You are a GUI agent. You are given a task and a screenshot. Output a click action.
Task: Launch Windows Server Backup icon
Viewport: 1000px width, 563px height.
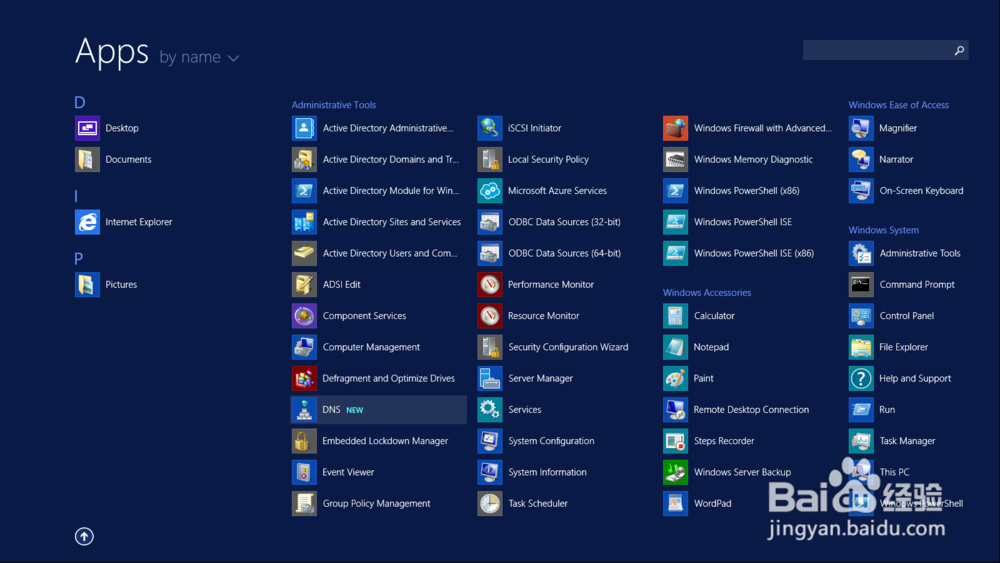click(675, 472)
